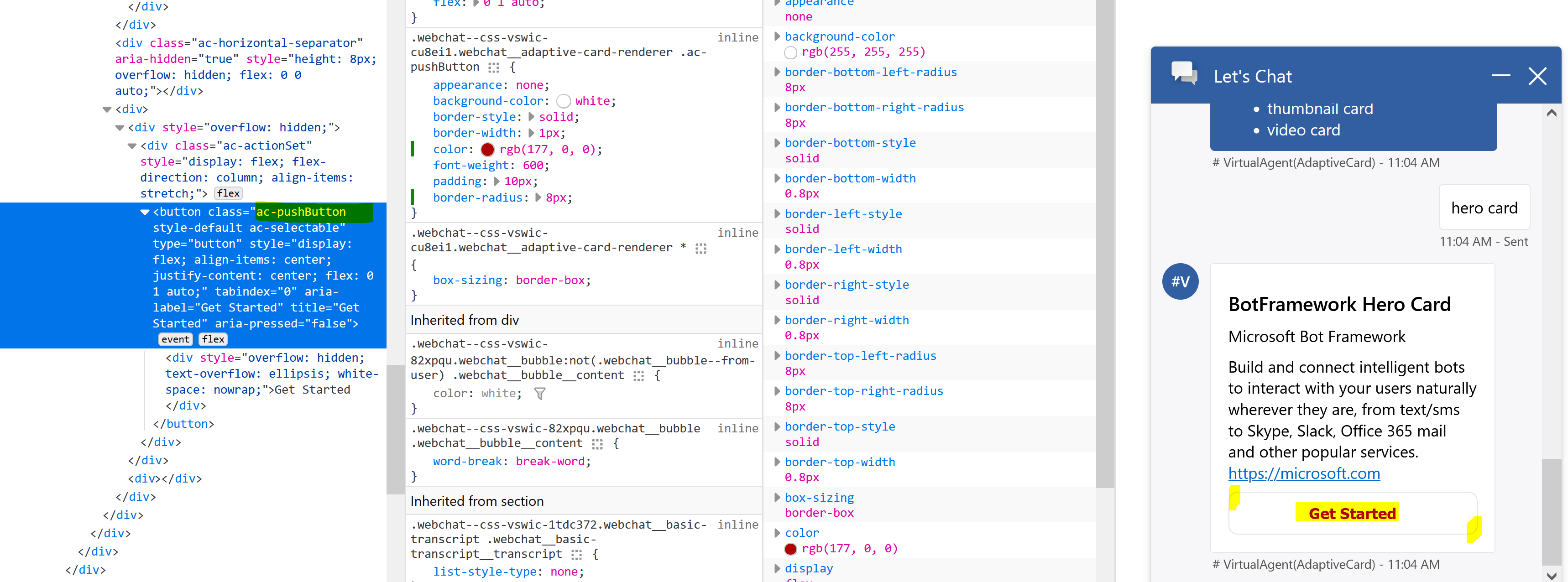1568x582 pixels.
Task: Toggle the flex badge inside the selected button
Action: tap(213, 339)
